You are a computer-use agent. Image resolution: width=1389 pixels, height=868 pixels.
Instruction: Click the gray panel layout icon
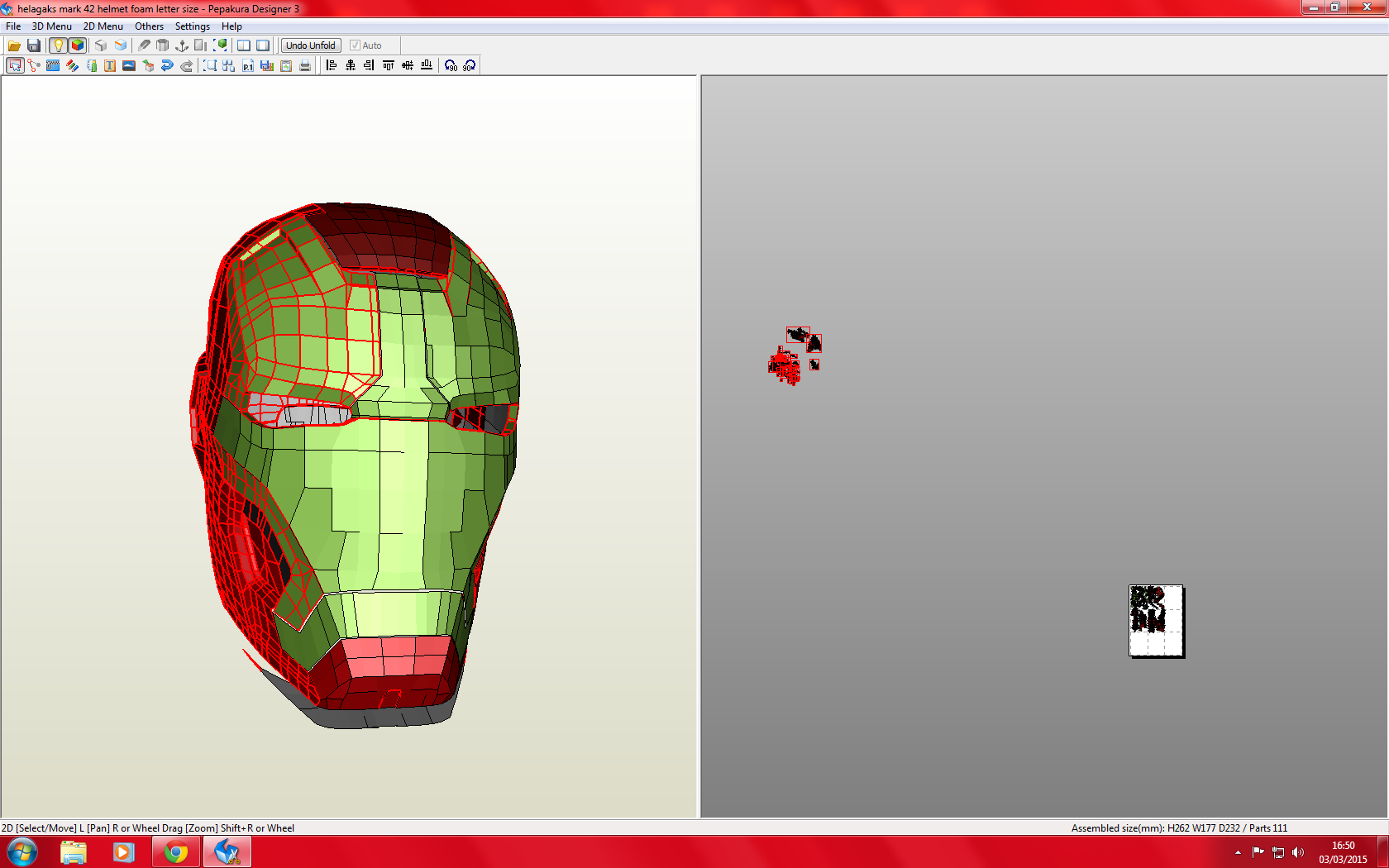click(201, 45)
